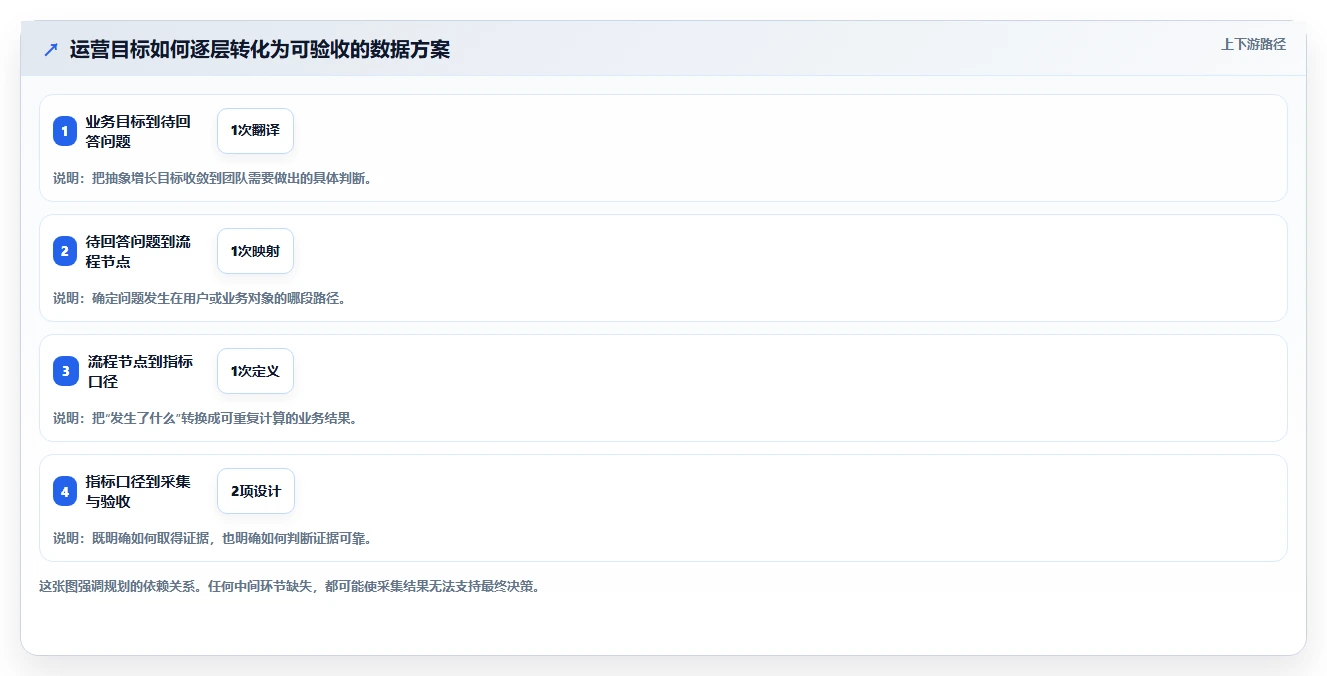
Task: Click the step 3 number badge
Action: coord(65,371)
